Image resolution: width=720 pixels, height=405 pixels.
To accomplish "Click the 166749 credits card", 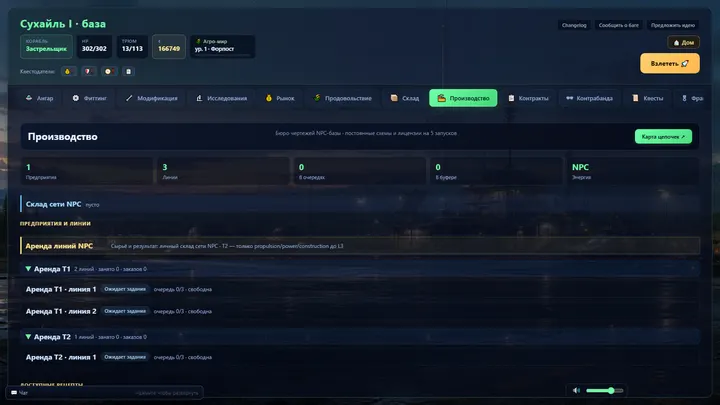I will [169, 46].
